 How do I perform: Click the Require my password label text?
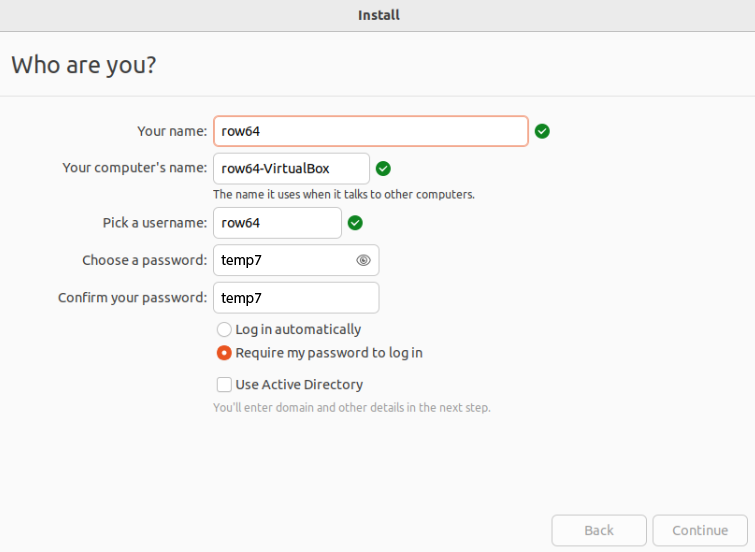(329, 353)
